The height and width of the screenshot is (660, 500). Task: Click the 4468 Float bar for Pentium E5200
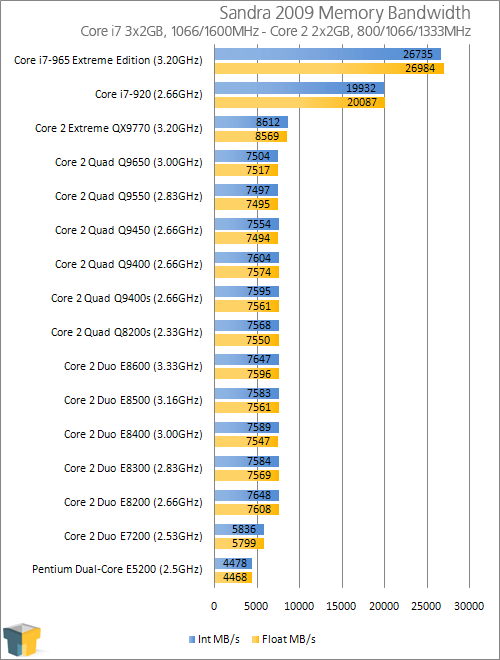point(233,577)
